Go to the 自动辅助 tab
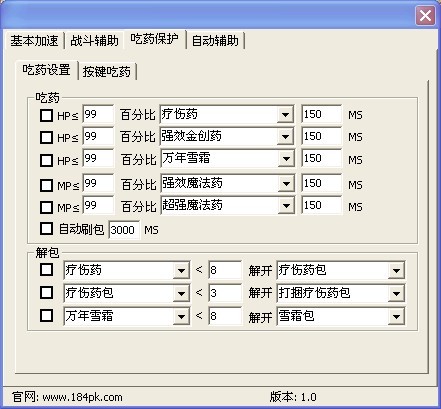 click(x=215, y=41)
